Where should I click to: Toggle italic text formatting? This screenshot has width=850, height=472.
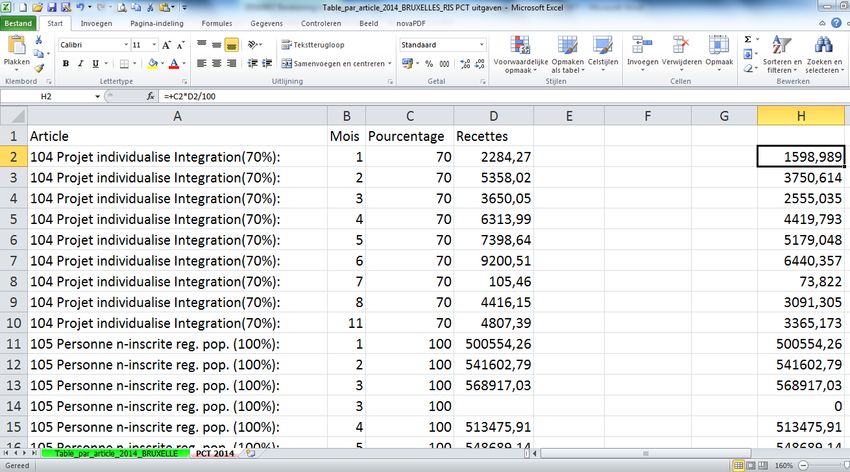click(x=81, y=63)
